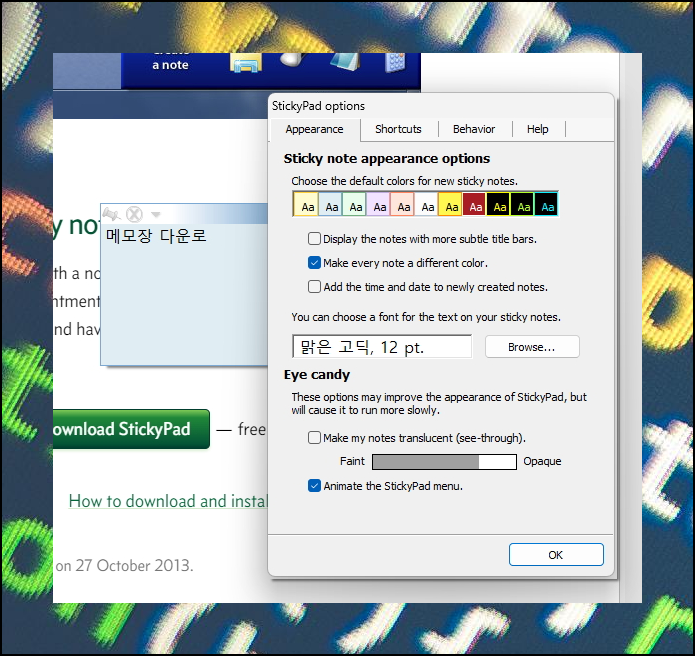
Task: Choose the pink note color swatch
Action: (402, 204)
